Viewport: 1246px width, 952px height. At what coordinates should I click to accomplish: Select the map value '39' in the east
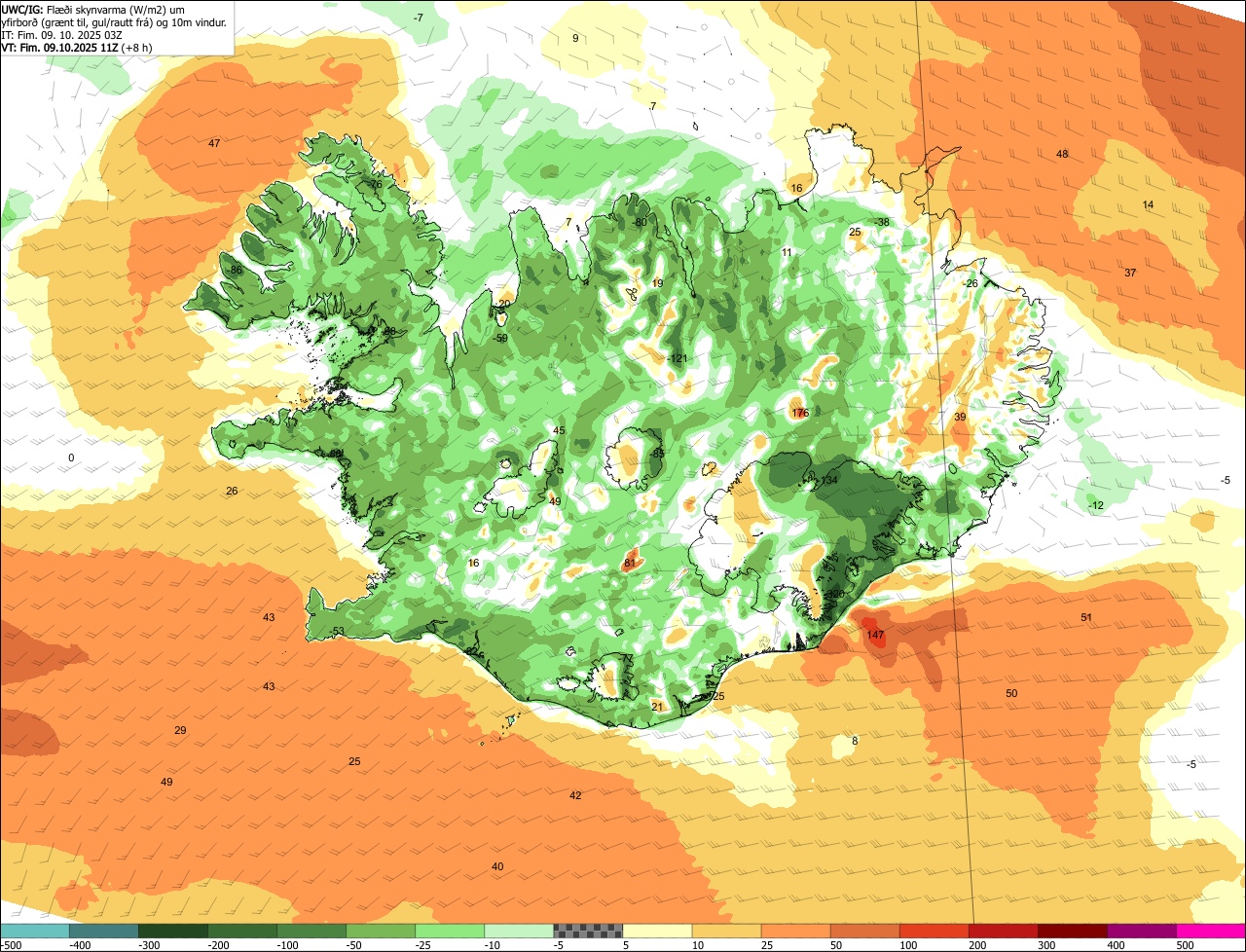[960, 417]
